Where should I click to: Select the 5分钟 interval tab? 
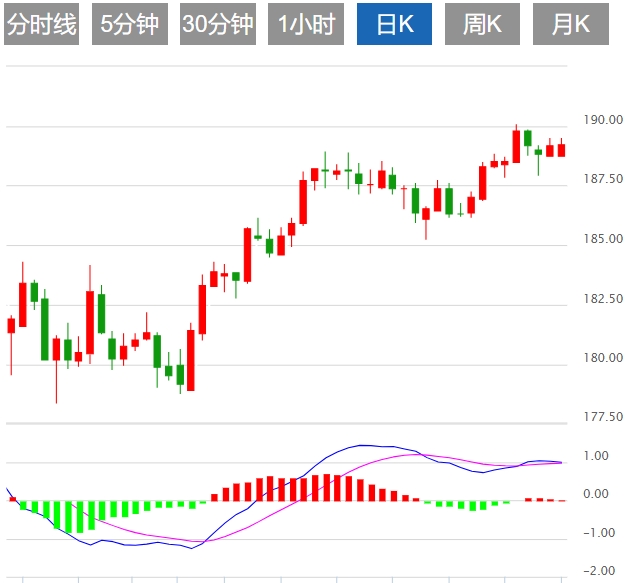[130, 24]
